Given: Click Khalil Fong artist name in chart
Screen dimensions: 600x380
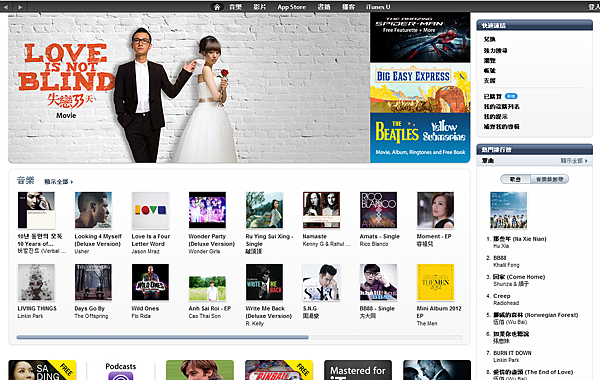Looking at the screenshot, I should pos(506,265).
